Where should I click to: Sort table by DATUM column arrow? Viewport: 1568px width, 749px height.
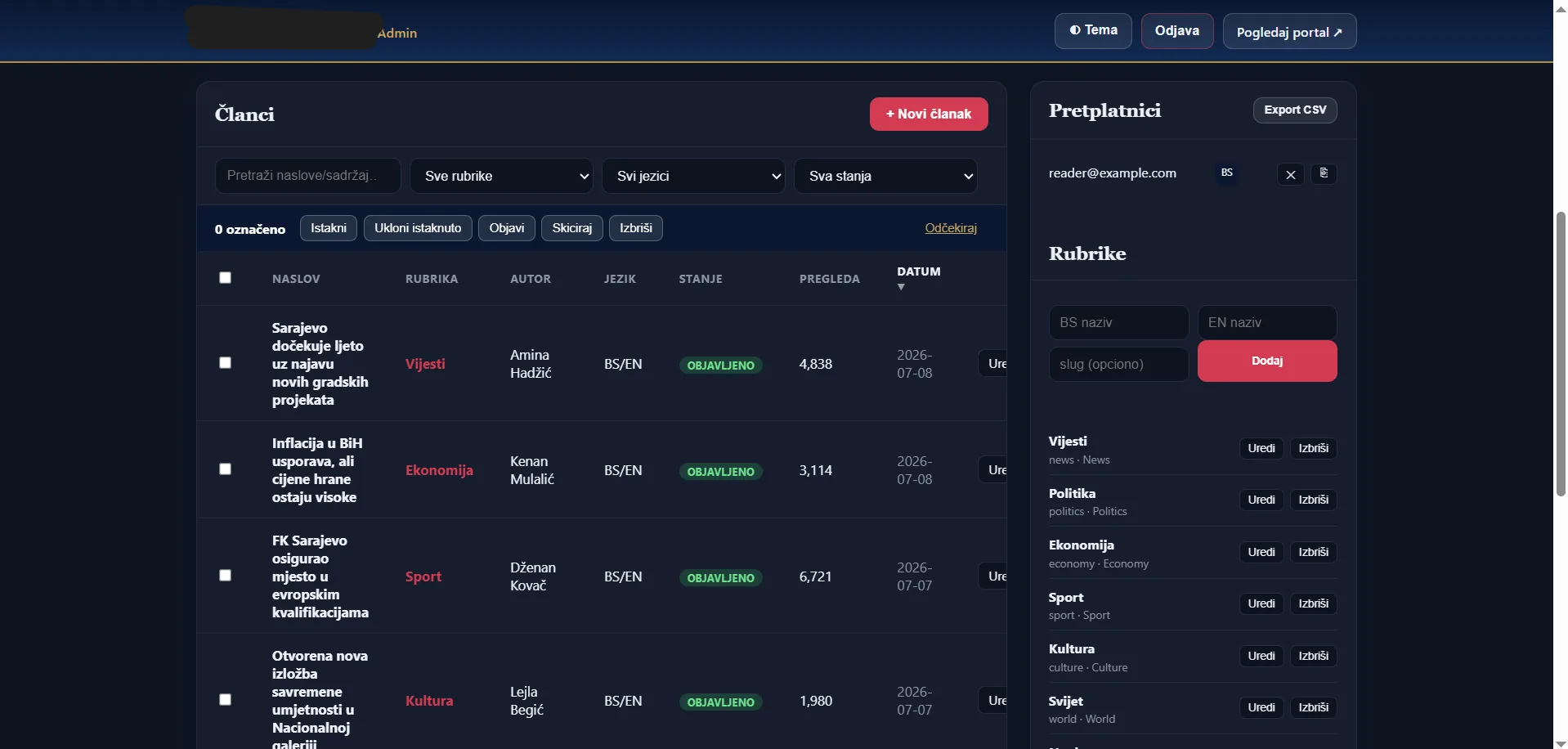[901, 287]
